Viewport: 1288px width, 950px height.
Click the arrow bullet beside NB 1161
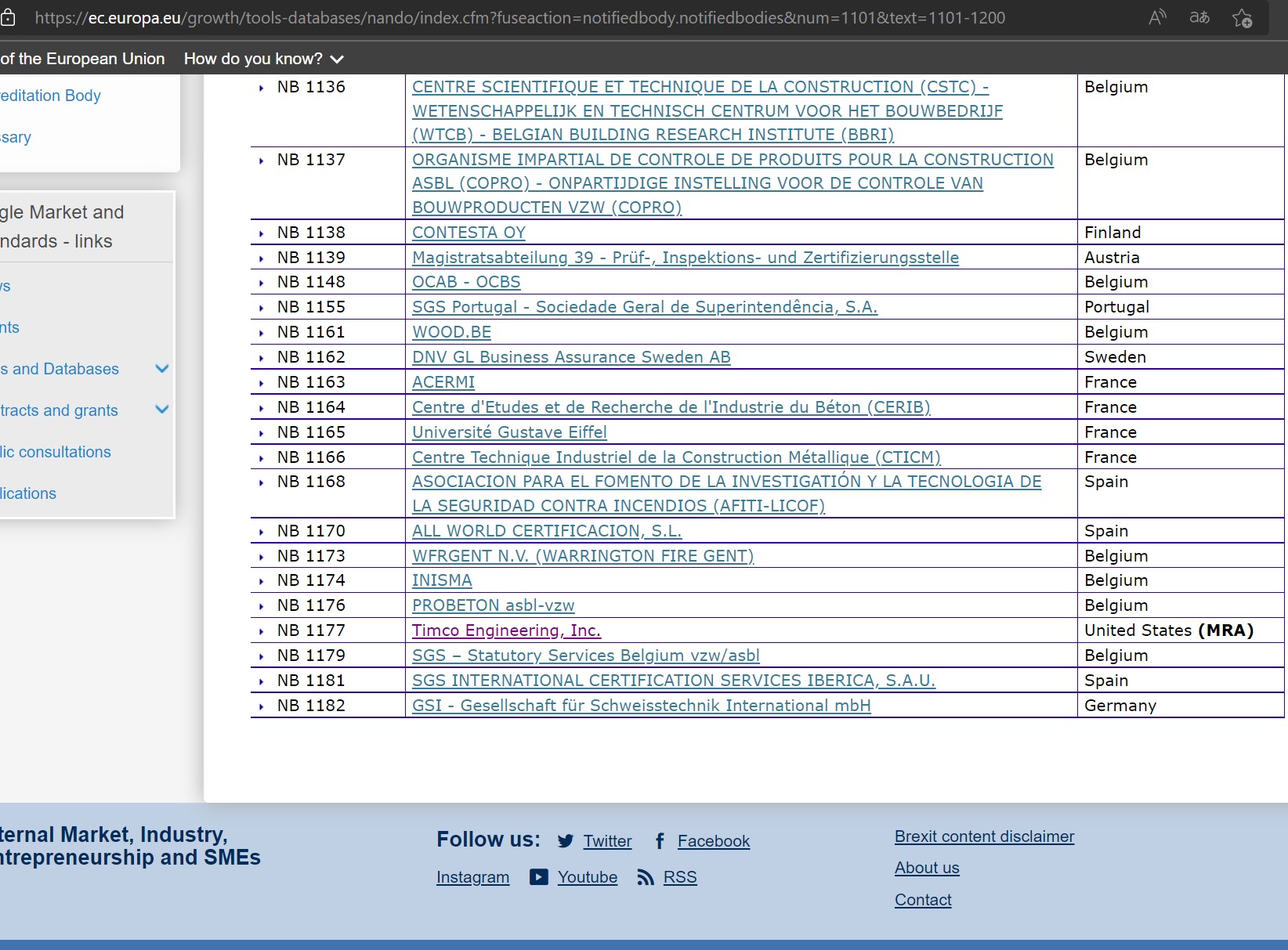point(262,333)
